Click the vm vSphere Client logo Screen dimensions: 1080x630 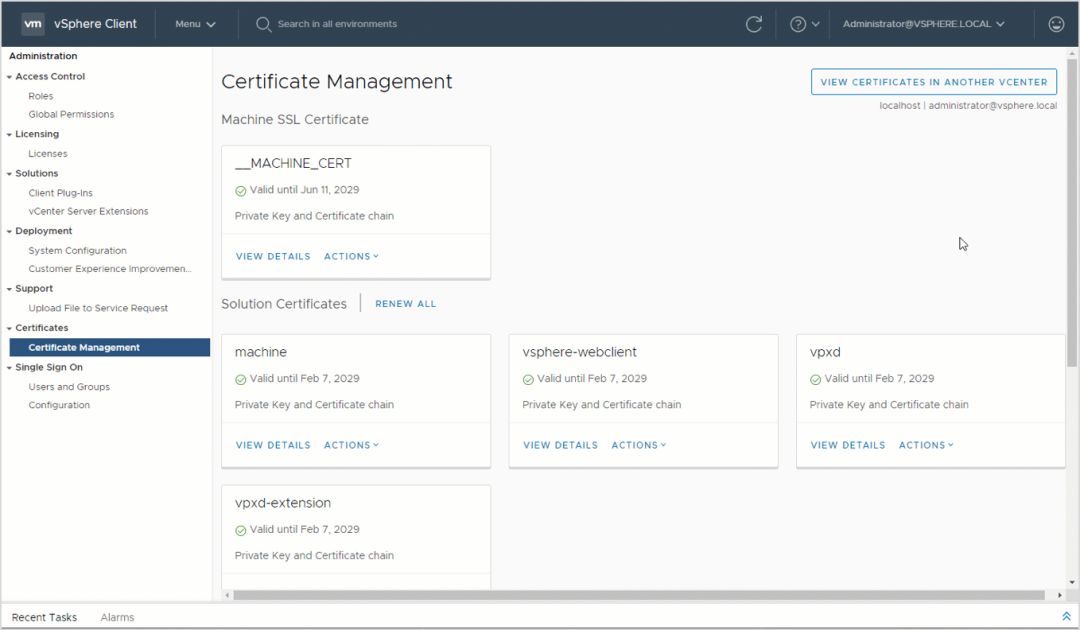point(80,23)
